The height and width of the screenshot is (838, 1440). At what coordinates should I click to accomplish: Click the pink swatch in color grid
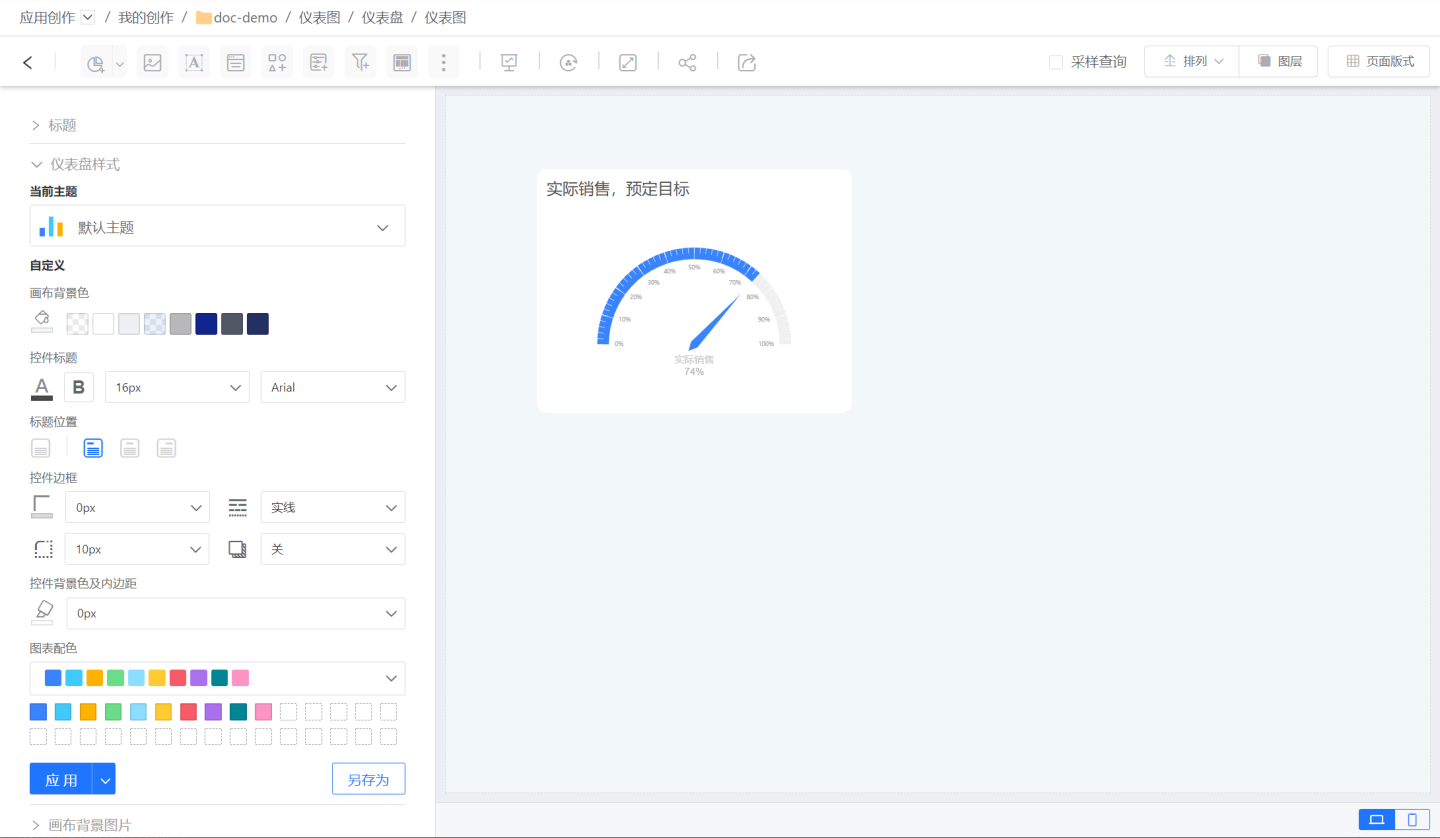coord(263,712)
